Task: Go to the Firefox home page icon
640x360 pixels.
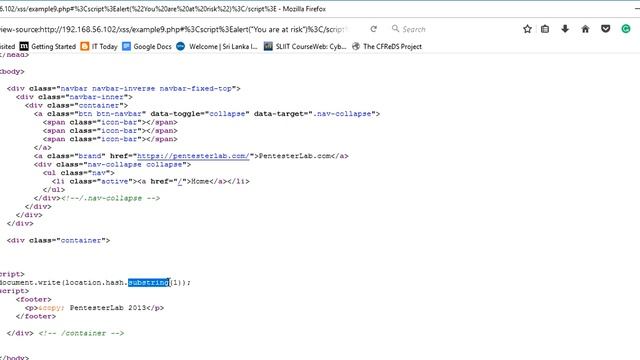Action: [585, 29]
